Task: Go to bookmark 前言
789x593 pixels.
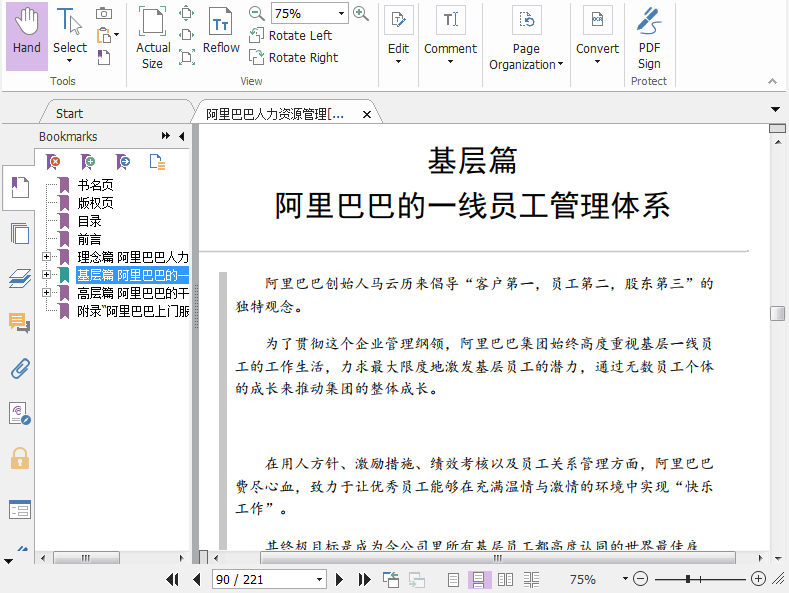Action: pyautogui.click(x=90, y=239)
